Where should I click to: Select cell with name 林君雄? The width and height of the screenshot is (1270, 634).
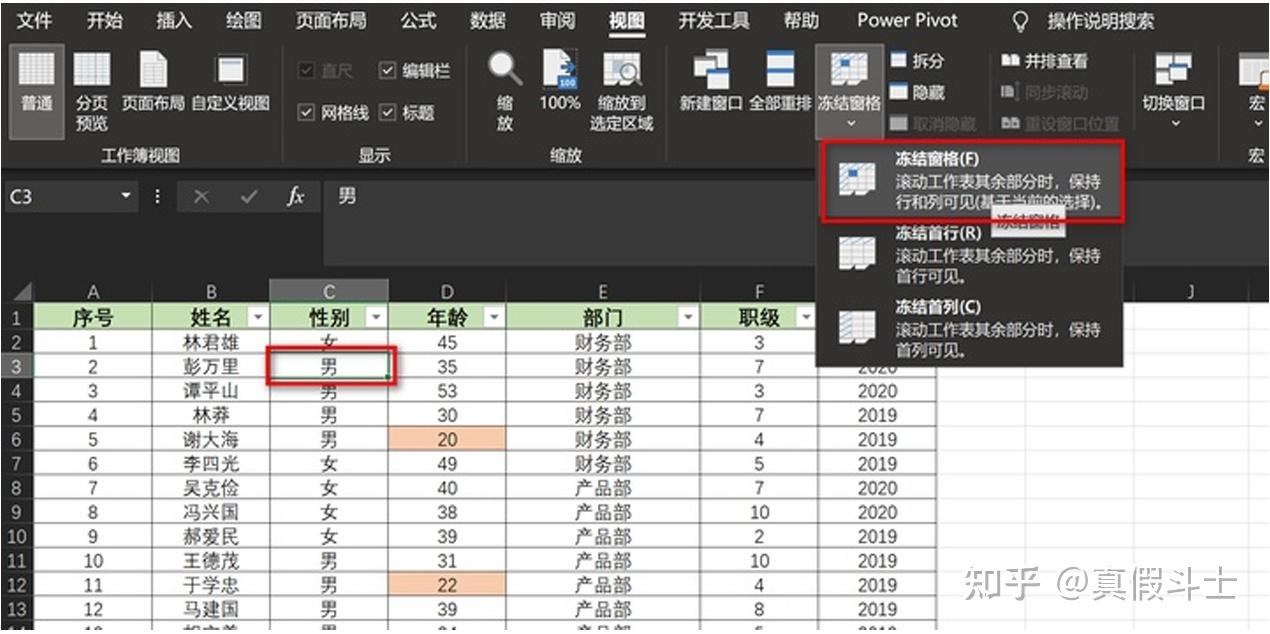(x=211, y=343)
